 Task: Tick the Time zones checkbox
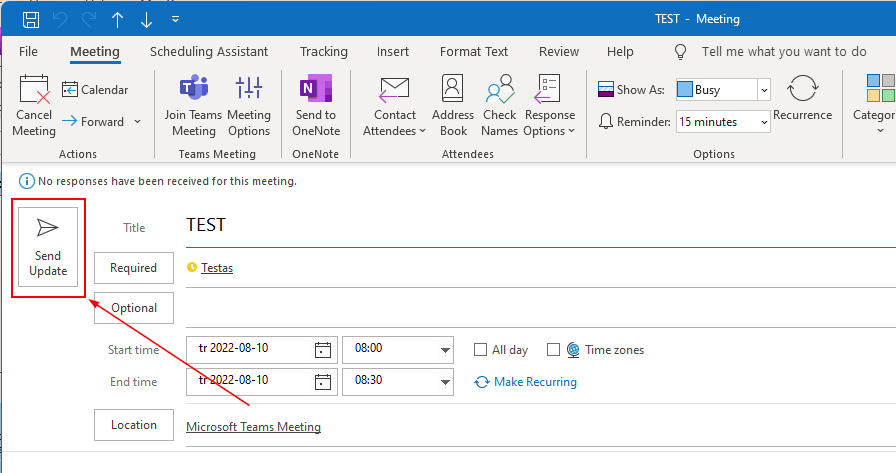coord(553,350)
